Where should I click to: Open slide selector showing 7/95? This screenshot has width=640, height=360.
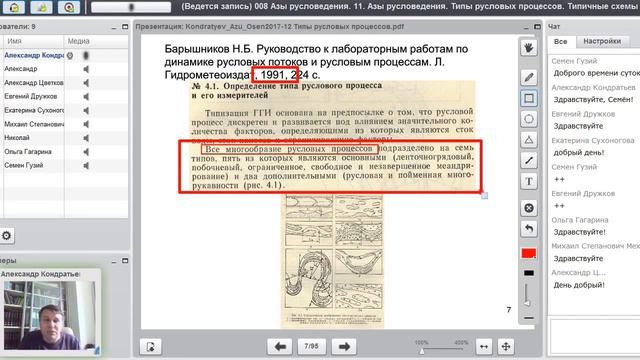click(x=311, y=347)
